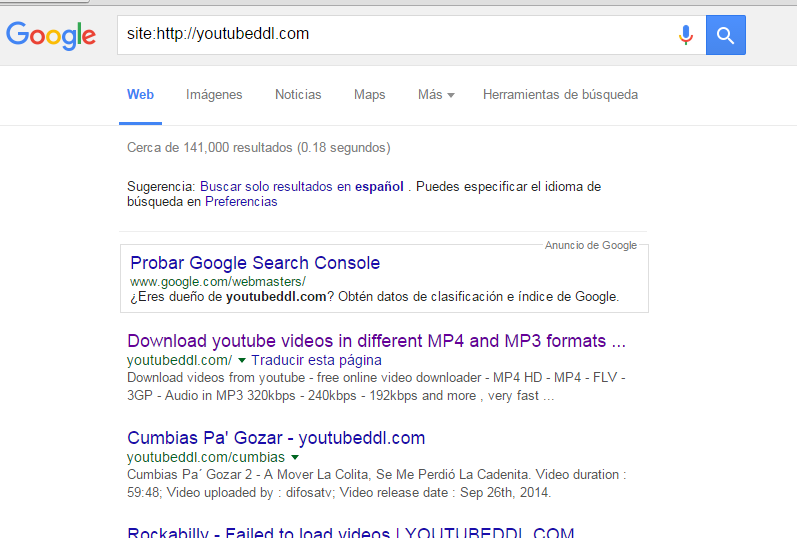This screenshot has height=538, width=797.
Task: Start voice search with the microphone icon
Action: pyautogui.click(x=686, y=35)
